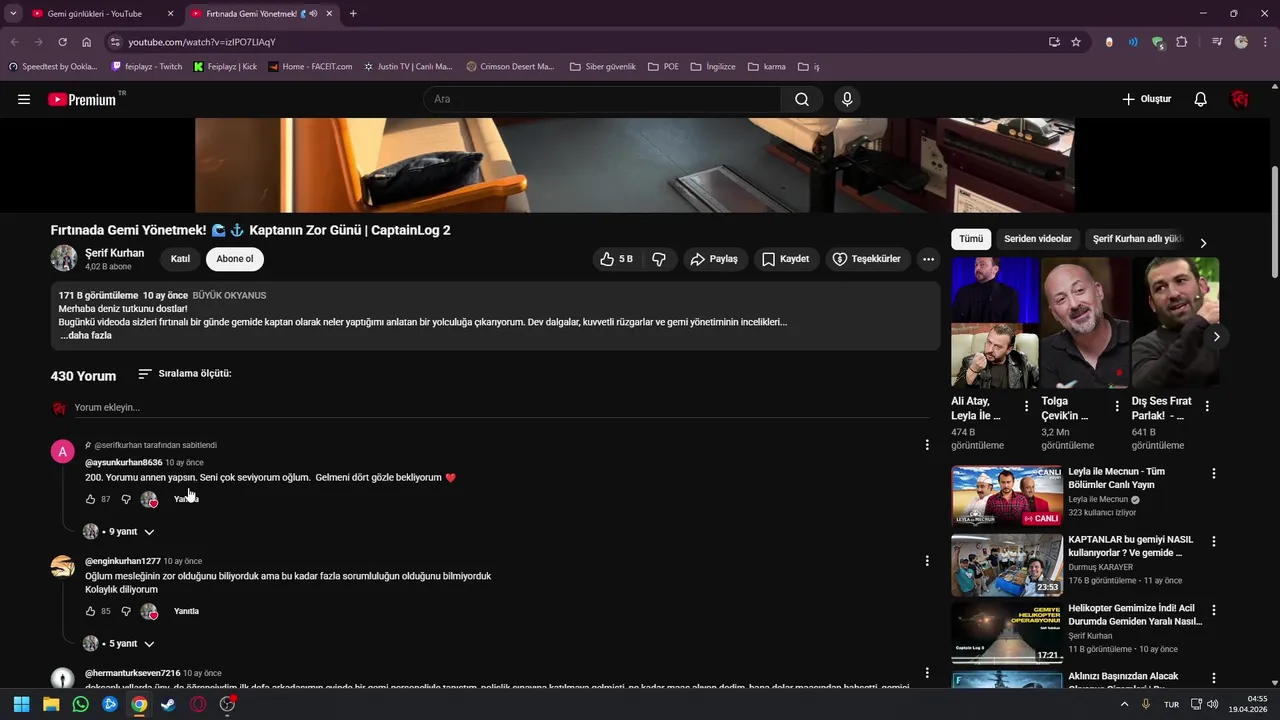Open File Explorer from taskbar
The image size is (1280, 720).
(51, 704)
